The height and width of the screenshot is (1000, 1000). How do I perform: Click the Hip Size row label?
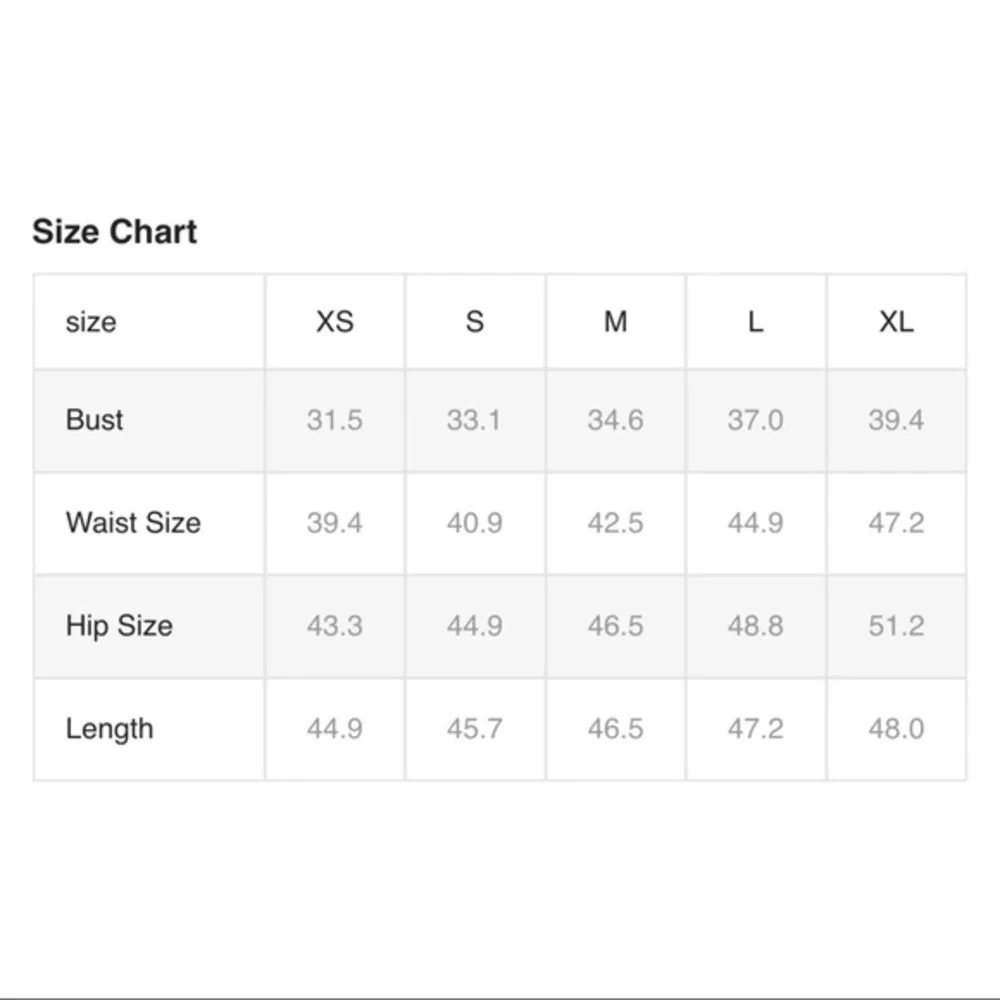click(x=119, y=626)
